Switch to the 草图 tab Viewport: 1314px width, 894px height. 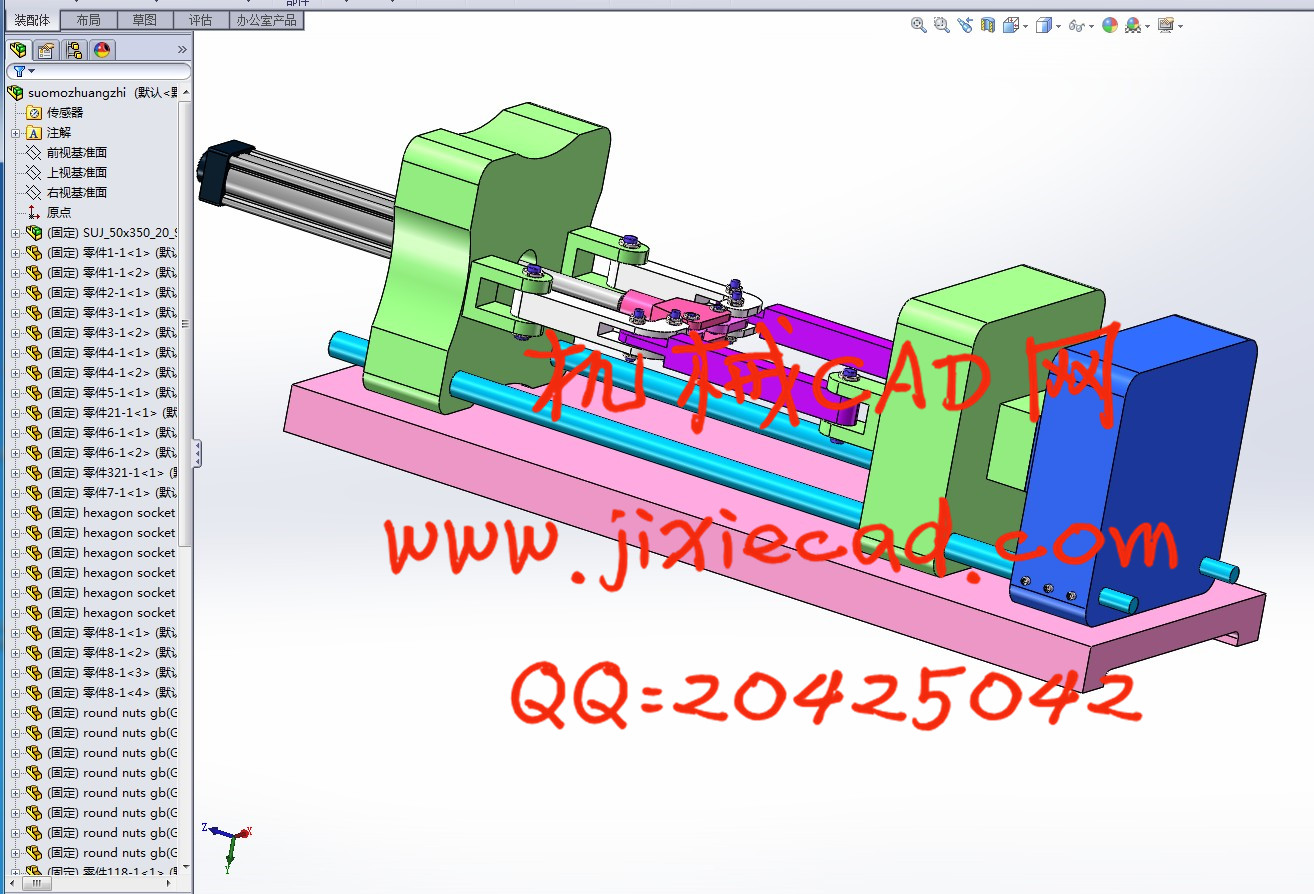144,20
